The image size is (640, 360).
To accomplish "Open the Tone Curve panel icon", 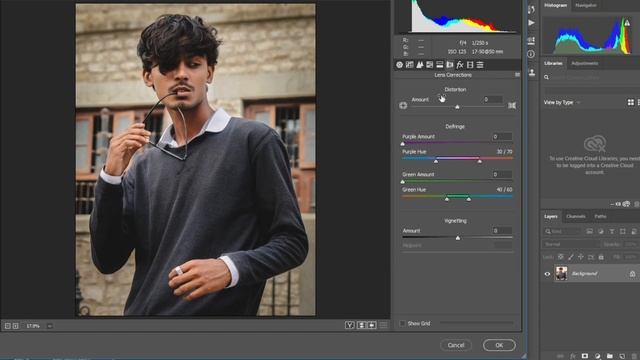I will 409,64.
